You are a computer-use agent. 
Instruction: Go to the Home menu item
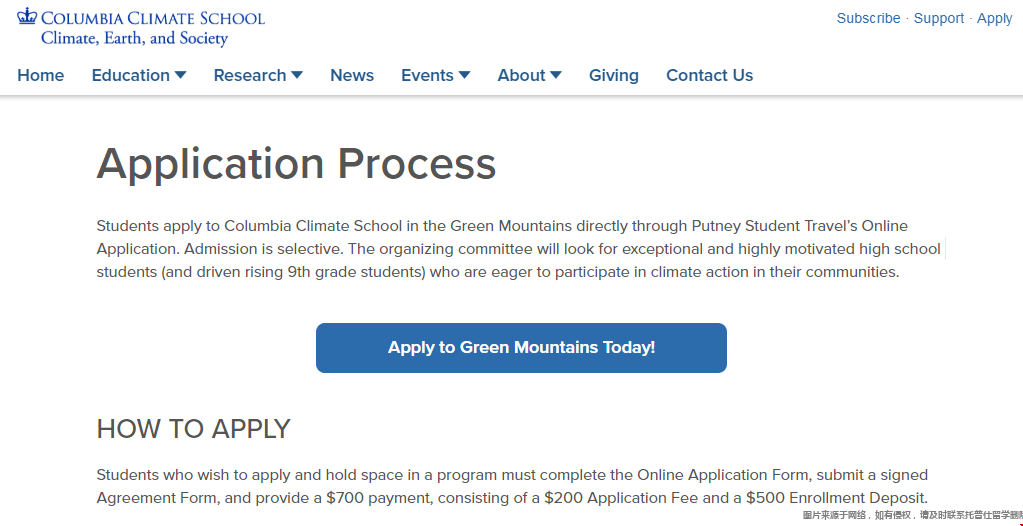(x=40, y=75)
